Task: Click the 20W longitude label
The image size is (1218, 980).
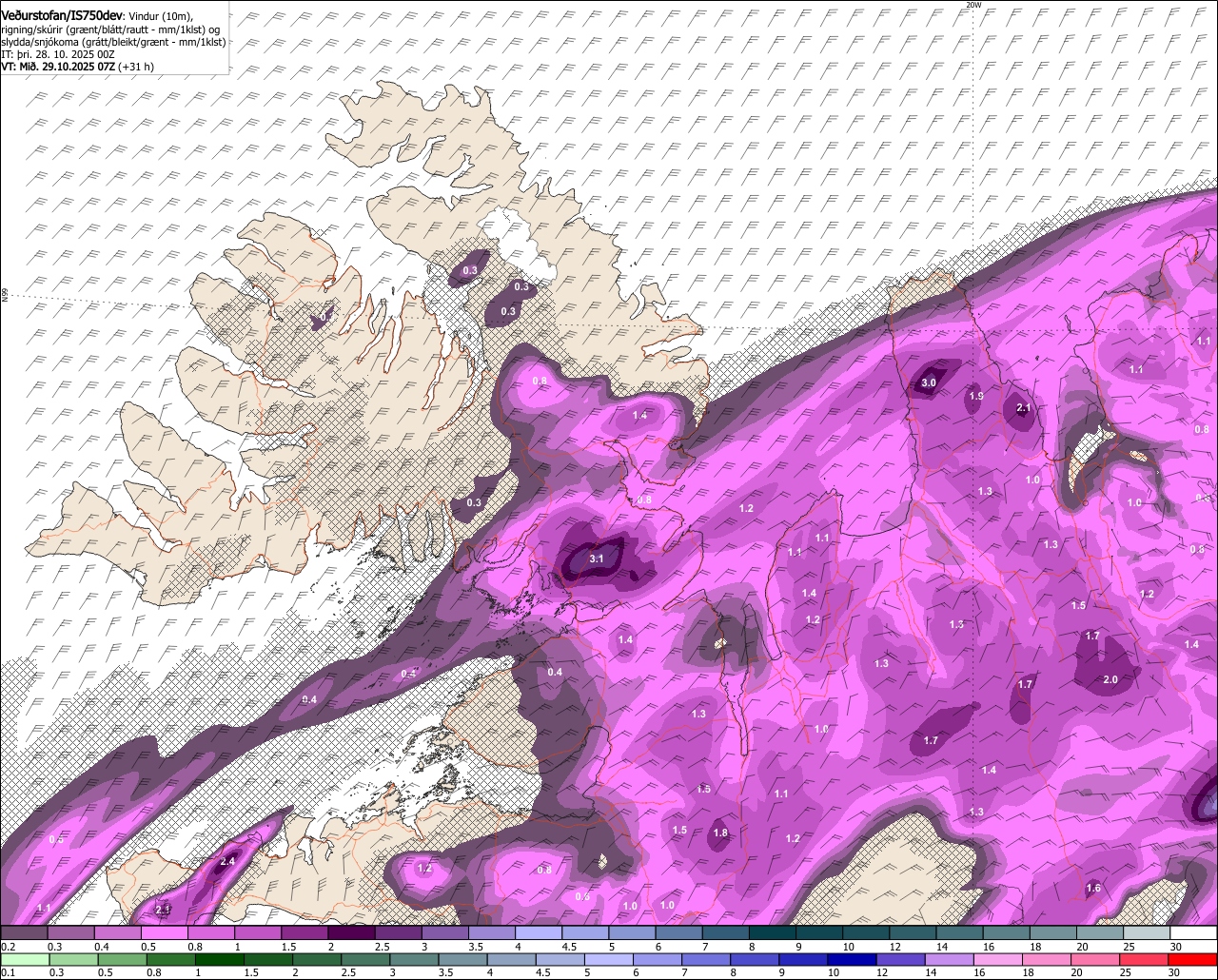Action: 972,5
